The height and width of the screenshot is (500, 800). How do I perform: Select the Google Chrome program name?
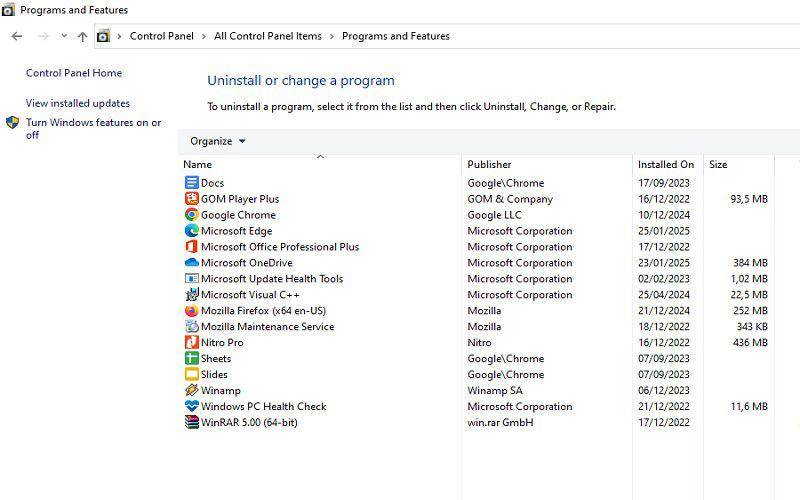coord(238,215)
